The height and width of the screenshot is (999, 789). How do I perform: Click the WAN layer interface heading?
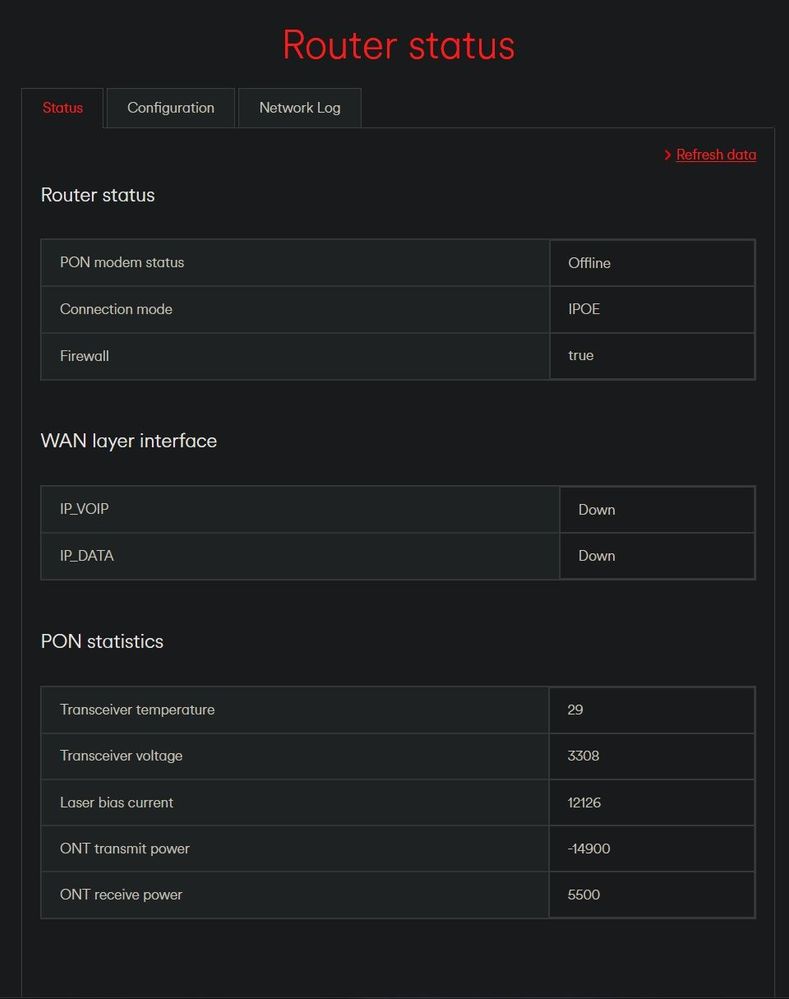pos(129,441)
